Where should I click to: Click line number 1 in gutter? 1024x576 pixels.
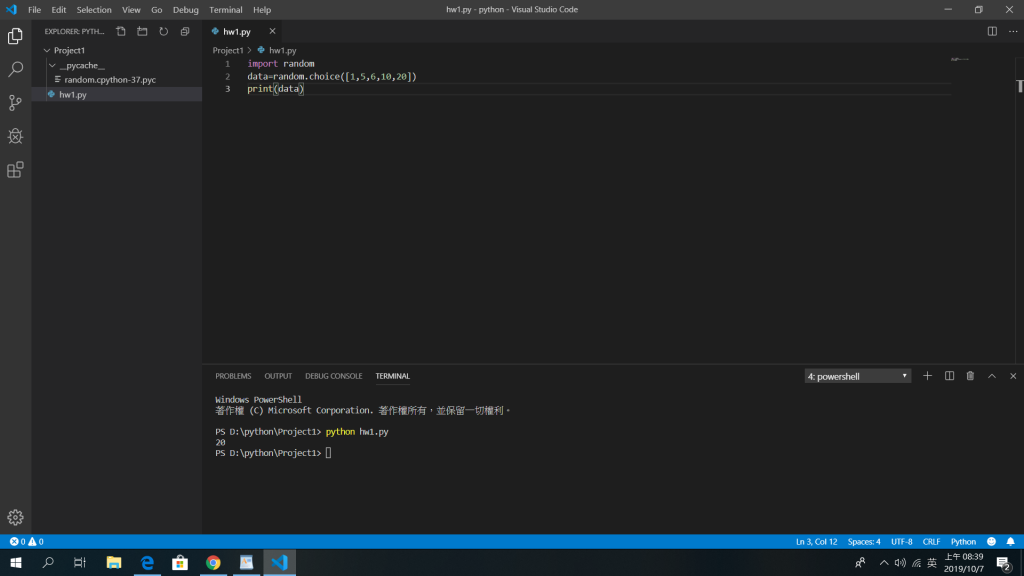click(x=227, y=64)
